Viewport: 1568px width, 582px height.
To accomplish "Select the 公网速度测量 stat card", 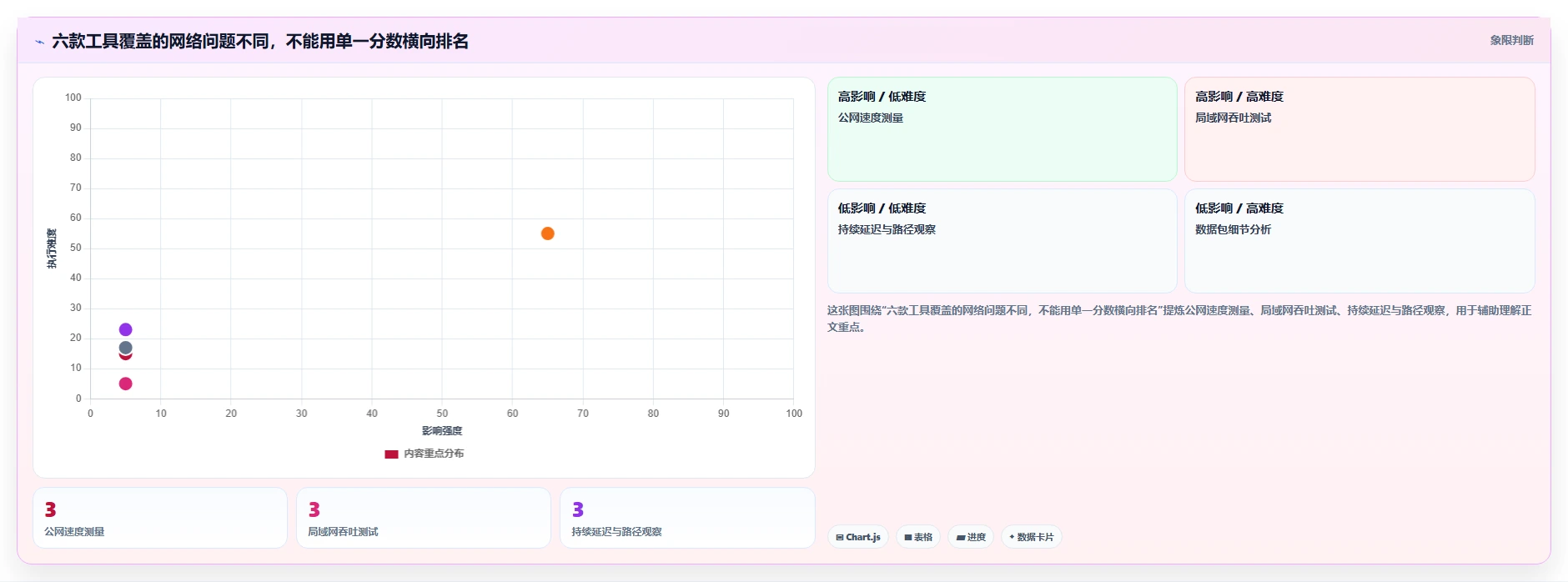I will pos(160,518).
